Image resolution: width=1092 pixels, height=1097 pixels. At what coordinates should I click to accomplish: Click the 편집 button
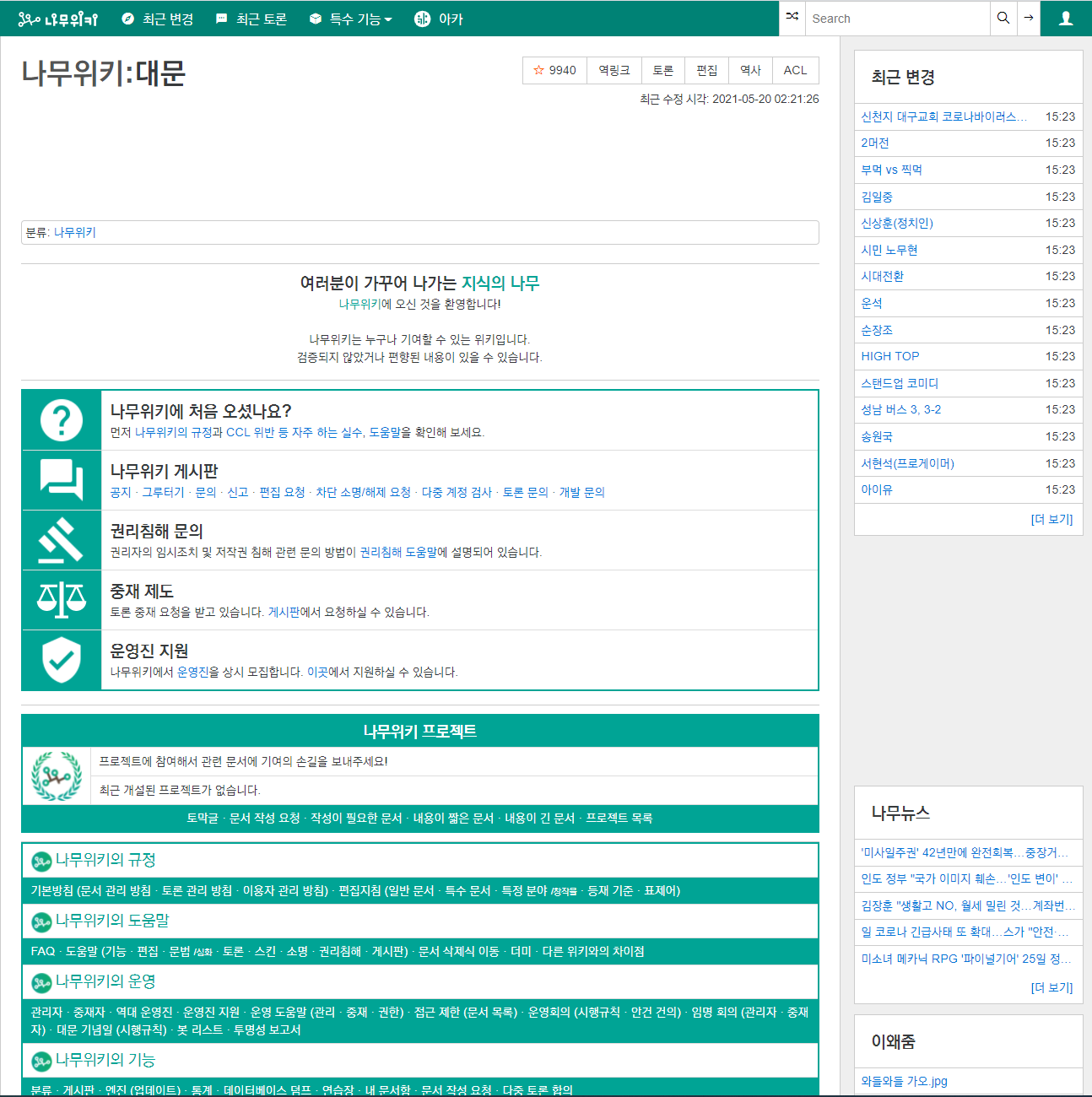click(707, 70)
